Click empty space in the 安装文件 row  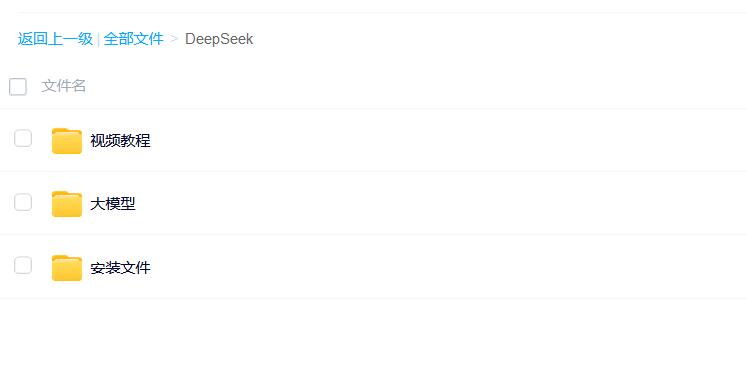[x=448, y=267]
